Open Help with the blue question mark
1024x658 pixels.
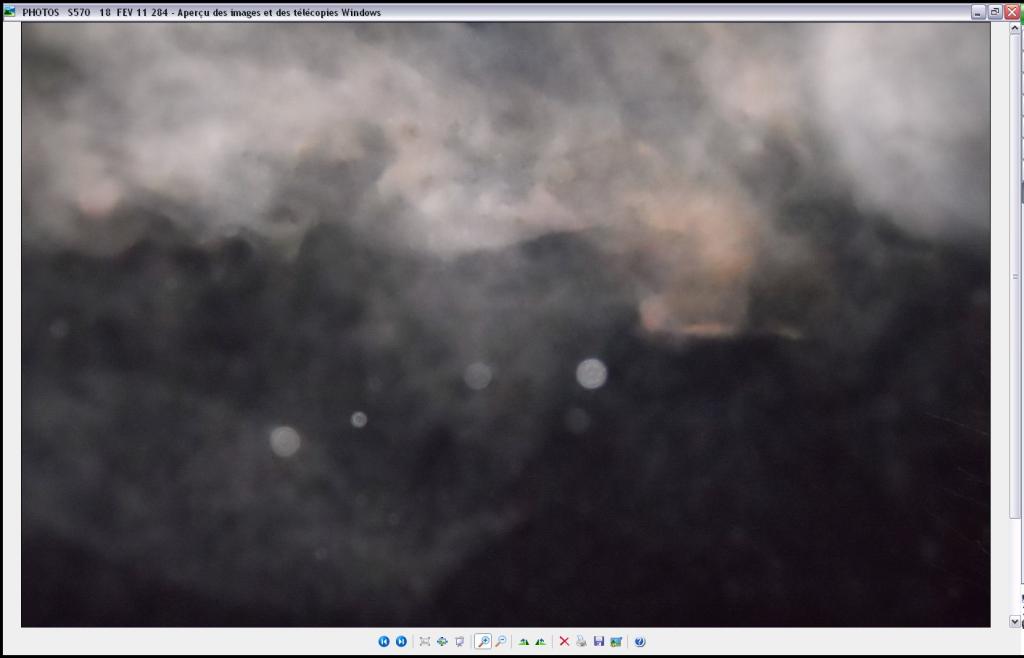[x=640, y=642]
